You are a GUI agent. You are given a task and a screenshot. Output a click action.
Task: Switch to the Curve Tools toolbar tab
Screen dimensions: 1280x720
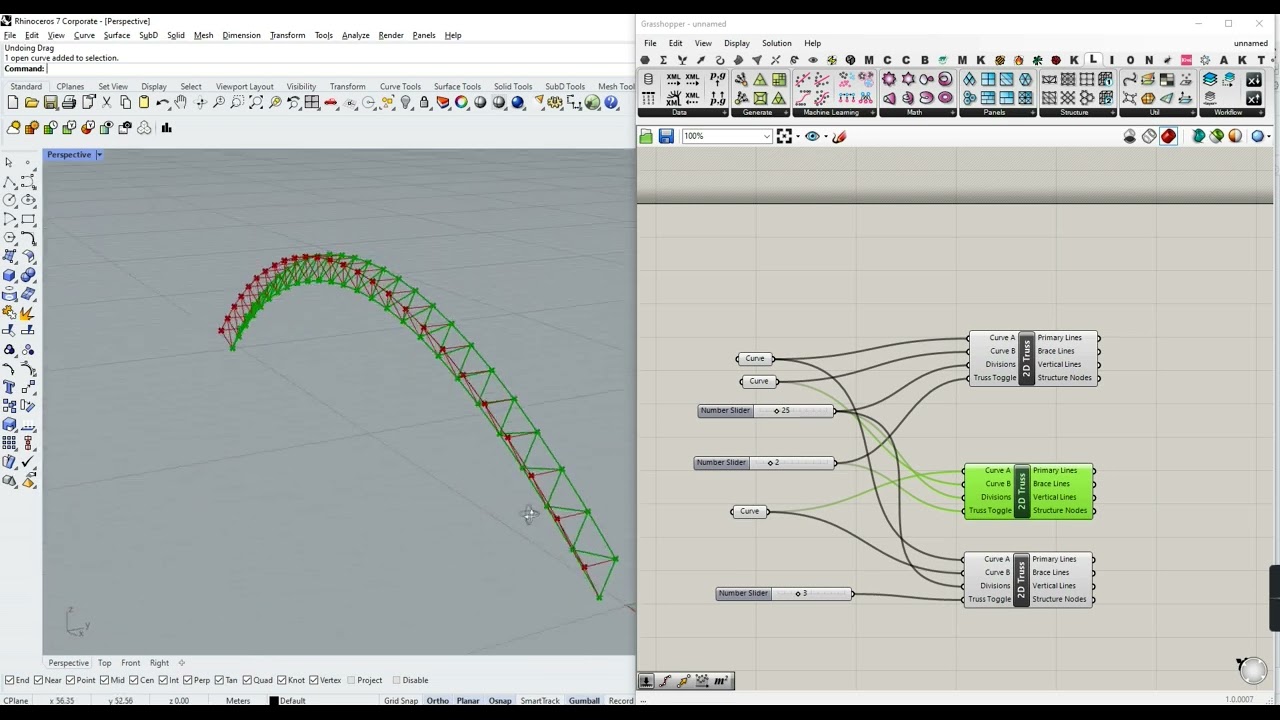point(400,86)
